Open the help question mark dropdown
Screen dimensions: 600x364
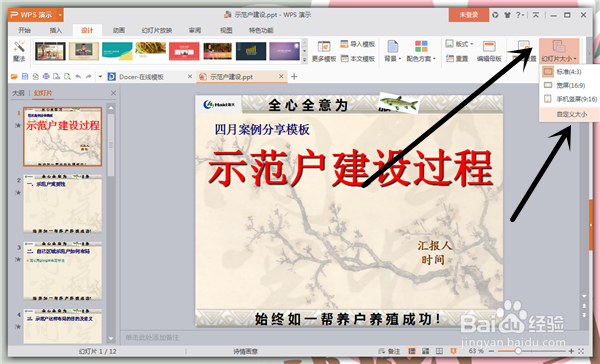(x=519, y=15)
